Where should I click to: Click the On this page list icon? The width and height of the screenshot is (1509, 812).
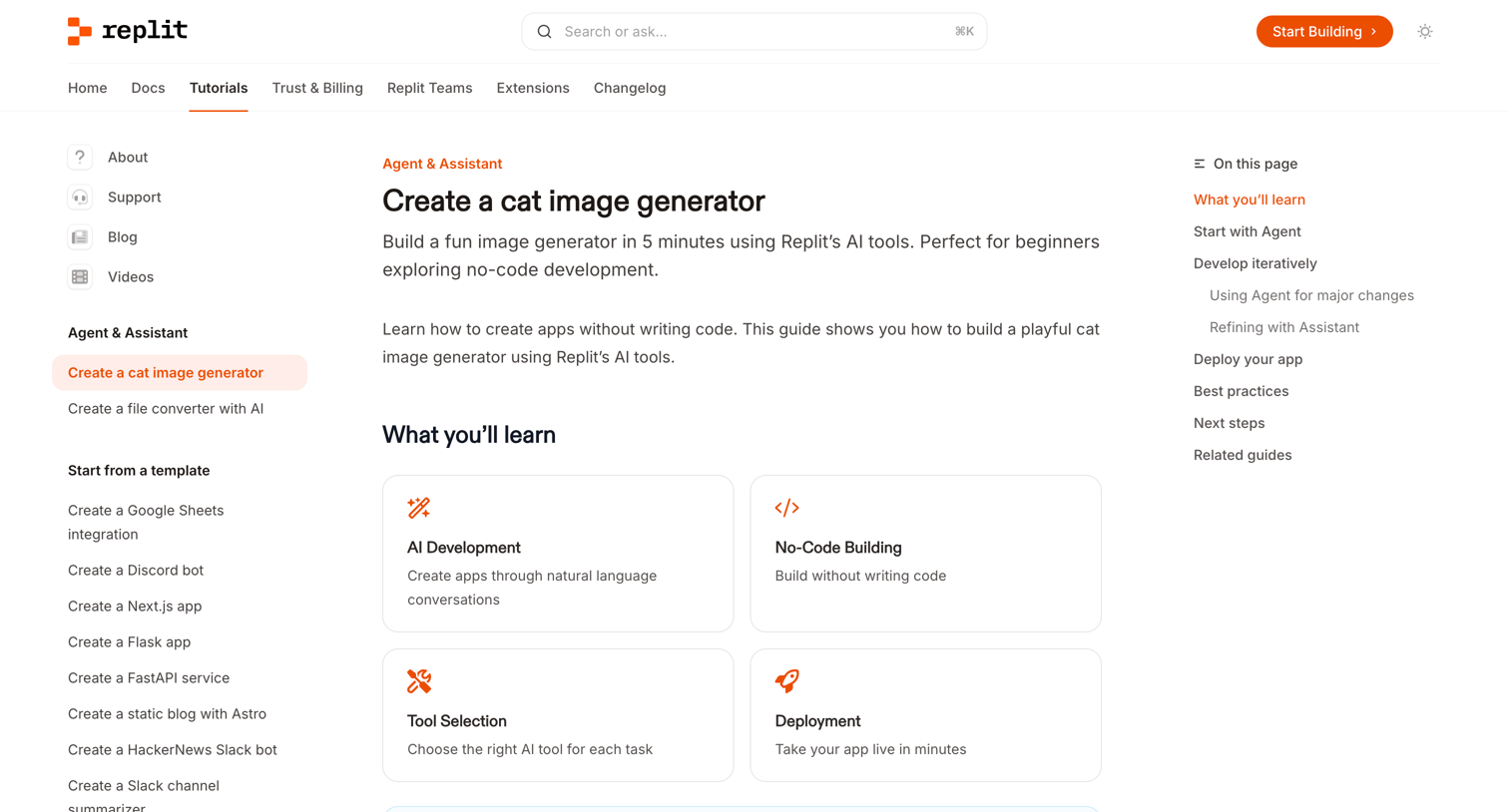[x=1200, y=164]
